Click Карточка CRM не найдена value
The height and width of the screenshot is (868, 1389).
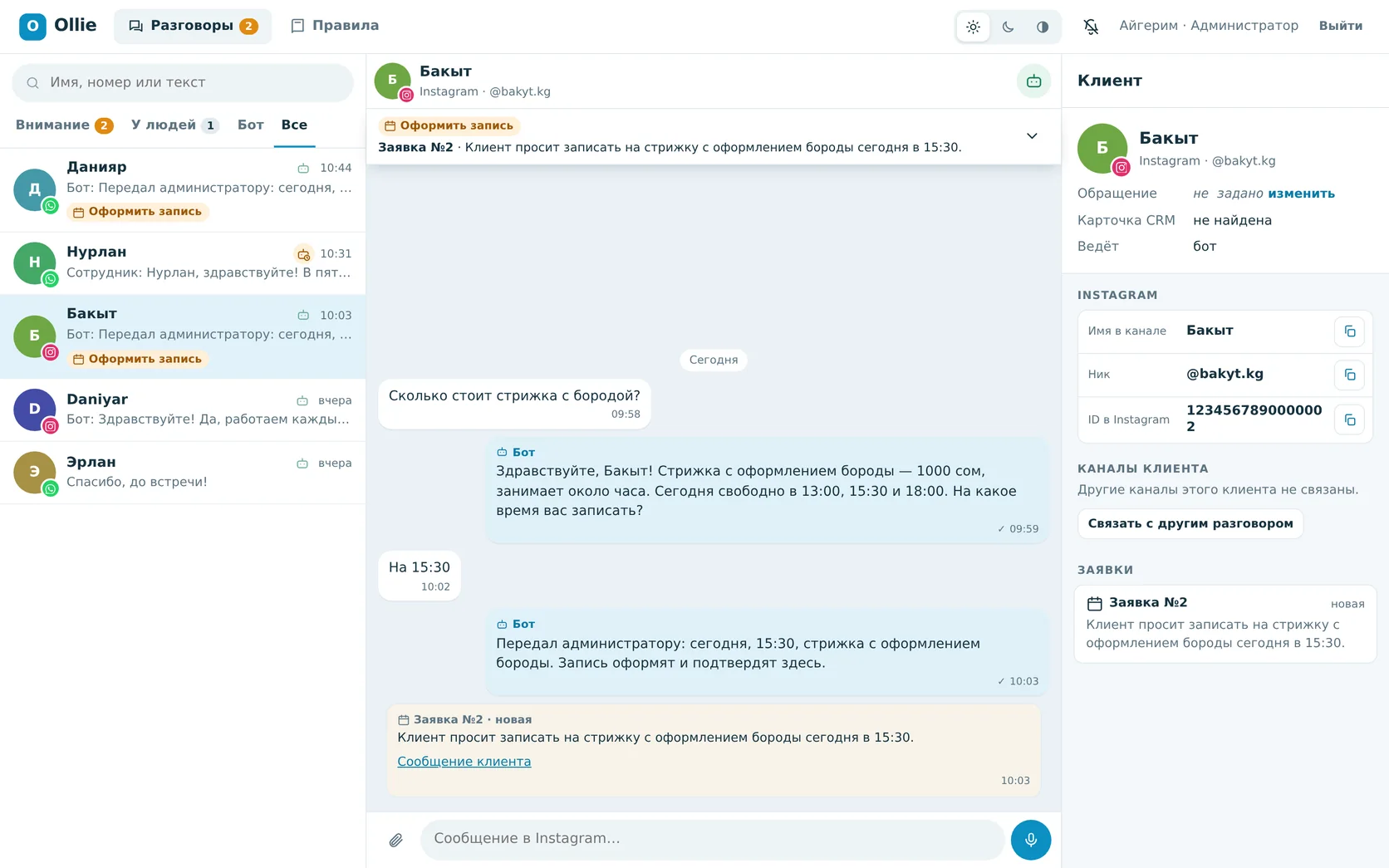click(1232, 220)
